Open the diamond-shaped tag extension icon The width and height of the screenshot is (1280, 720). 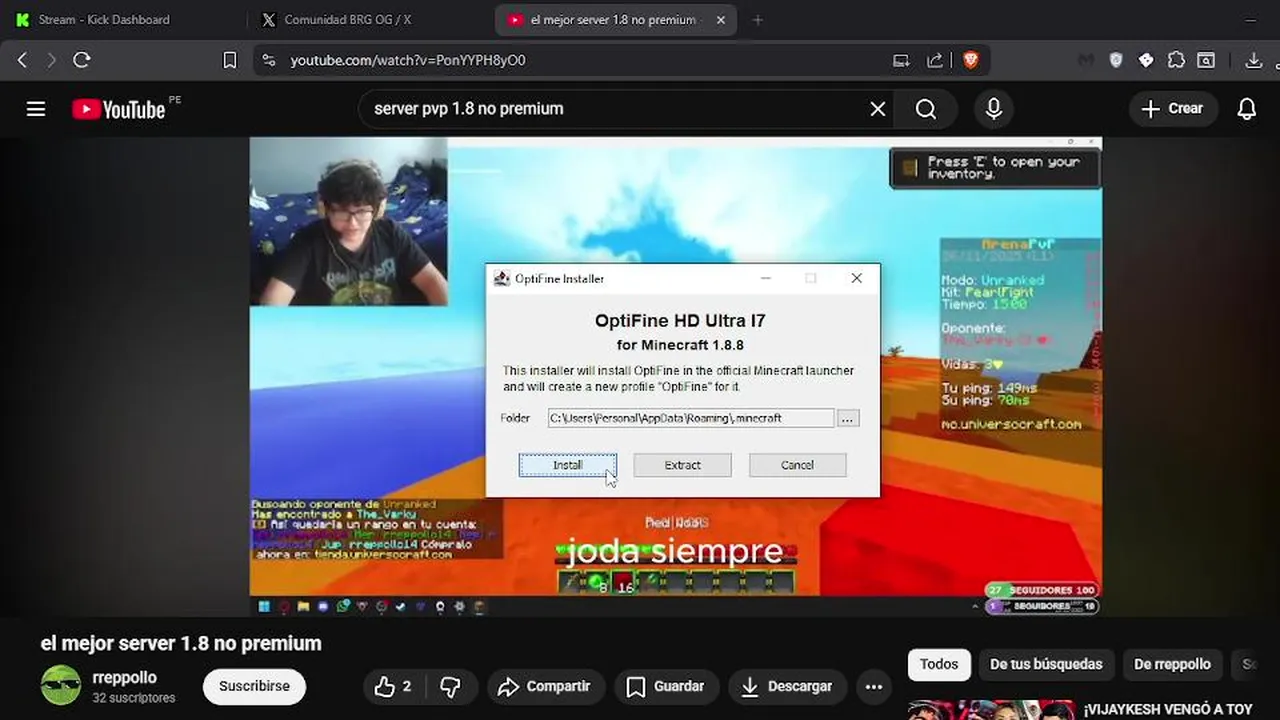pos(1146,60)
